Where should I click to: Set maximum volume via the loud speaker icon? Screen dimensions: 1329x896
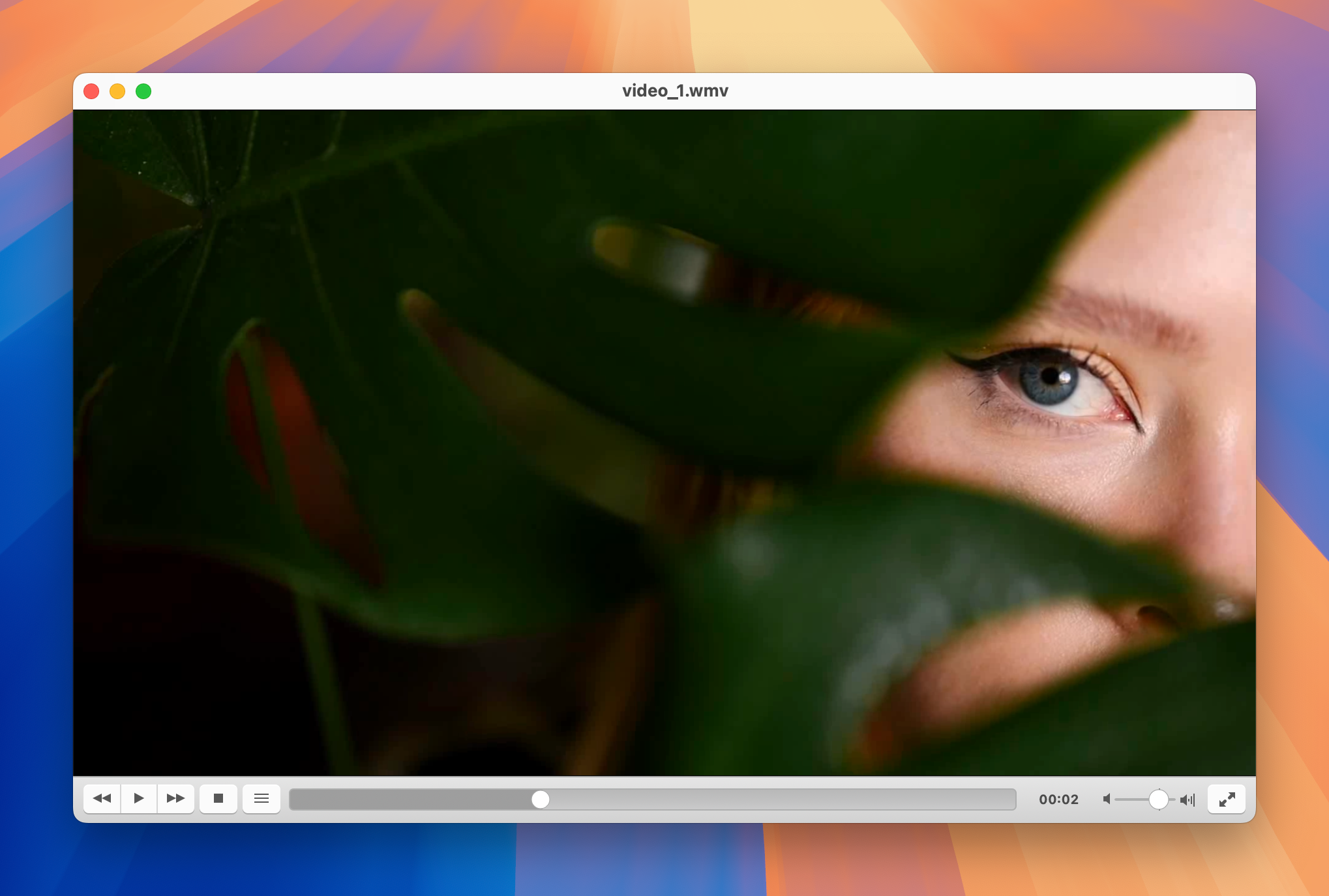[x=1187, y=799]
